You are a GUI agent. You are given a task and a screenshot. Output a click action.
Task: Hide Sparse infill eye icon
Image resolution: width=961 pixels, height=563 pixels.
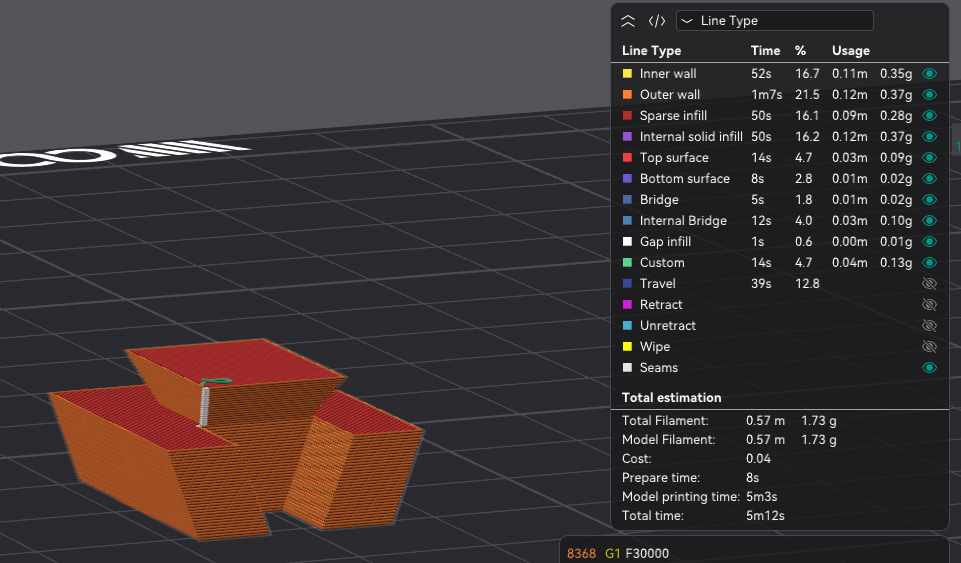click(929, 116)
